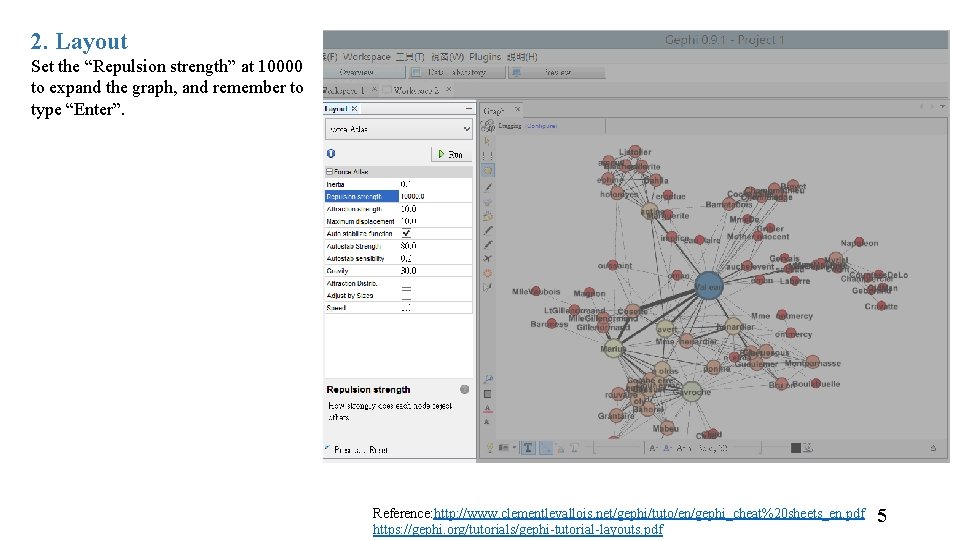The width and height of the screenshot is (960, 540).
Task: Edit the Gravity value field
Action: click(x=435, y=271)
